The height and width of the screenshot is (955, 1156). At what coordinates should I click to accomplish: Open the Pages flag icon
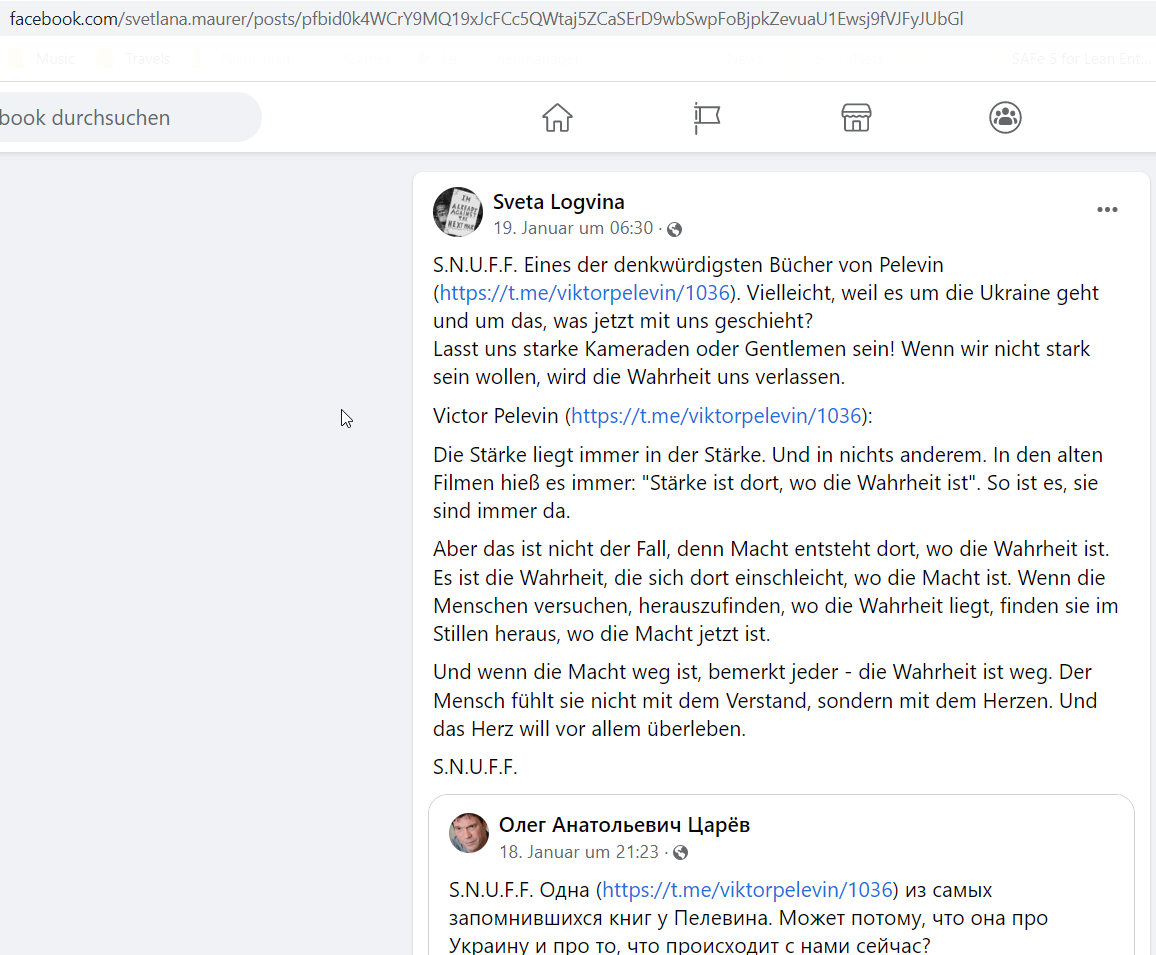pos(707,118)
